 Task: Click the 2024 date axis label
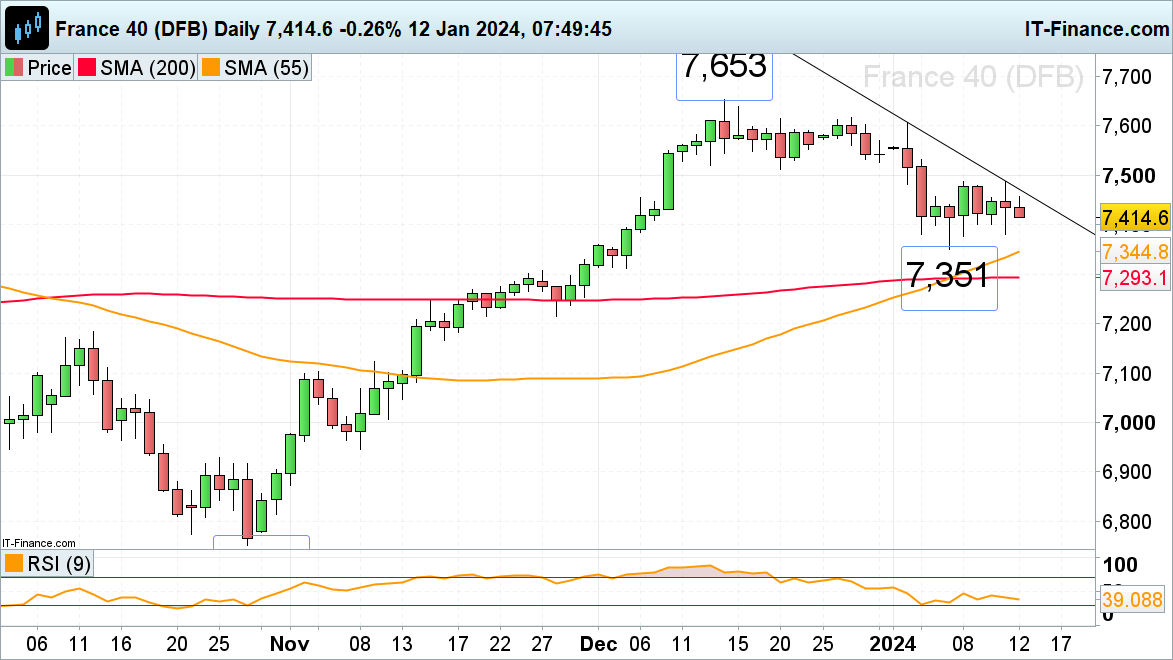click(892, 644)
